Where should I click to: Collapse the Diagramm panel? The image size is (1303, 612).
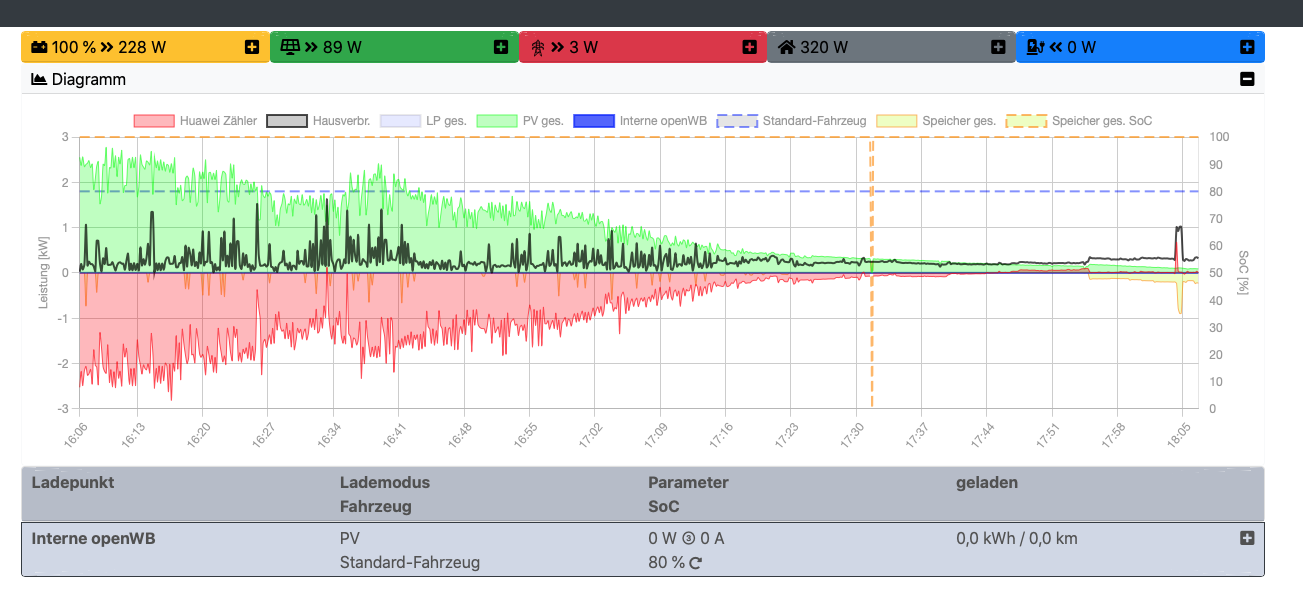pos(1247,79)
